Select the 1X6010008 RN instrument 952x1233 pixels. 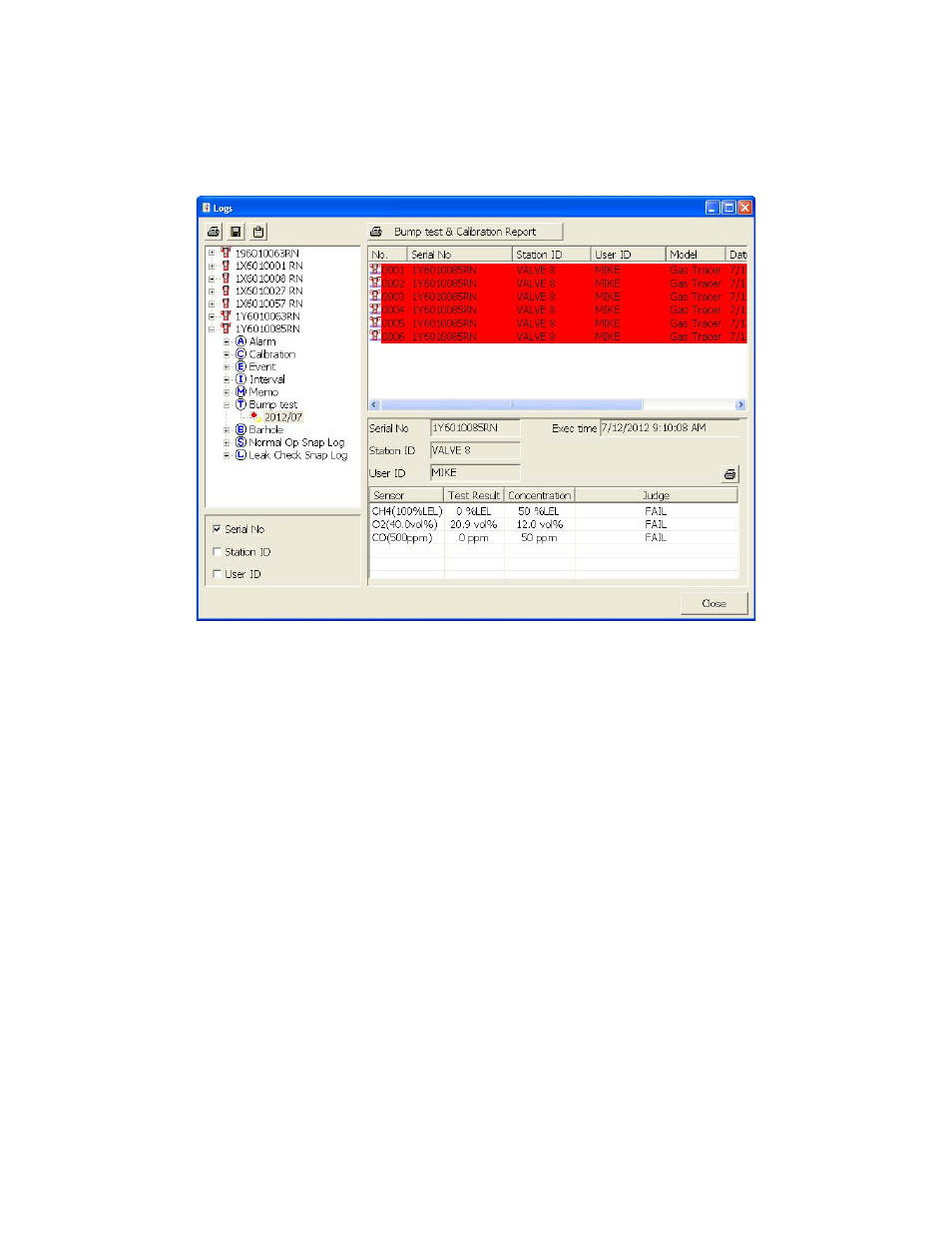269,279
